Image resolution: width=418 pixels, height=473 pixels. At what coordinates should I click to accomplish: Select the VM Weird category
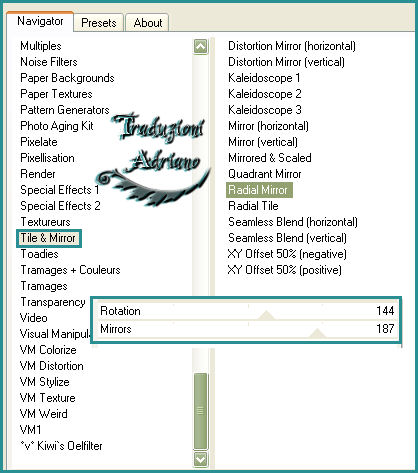[44, 414]
